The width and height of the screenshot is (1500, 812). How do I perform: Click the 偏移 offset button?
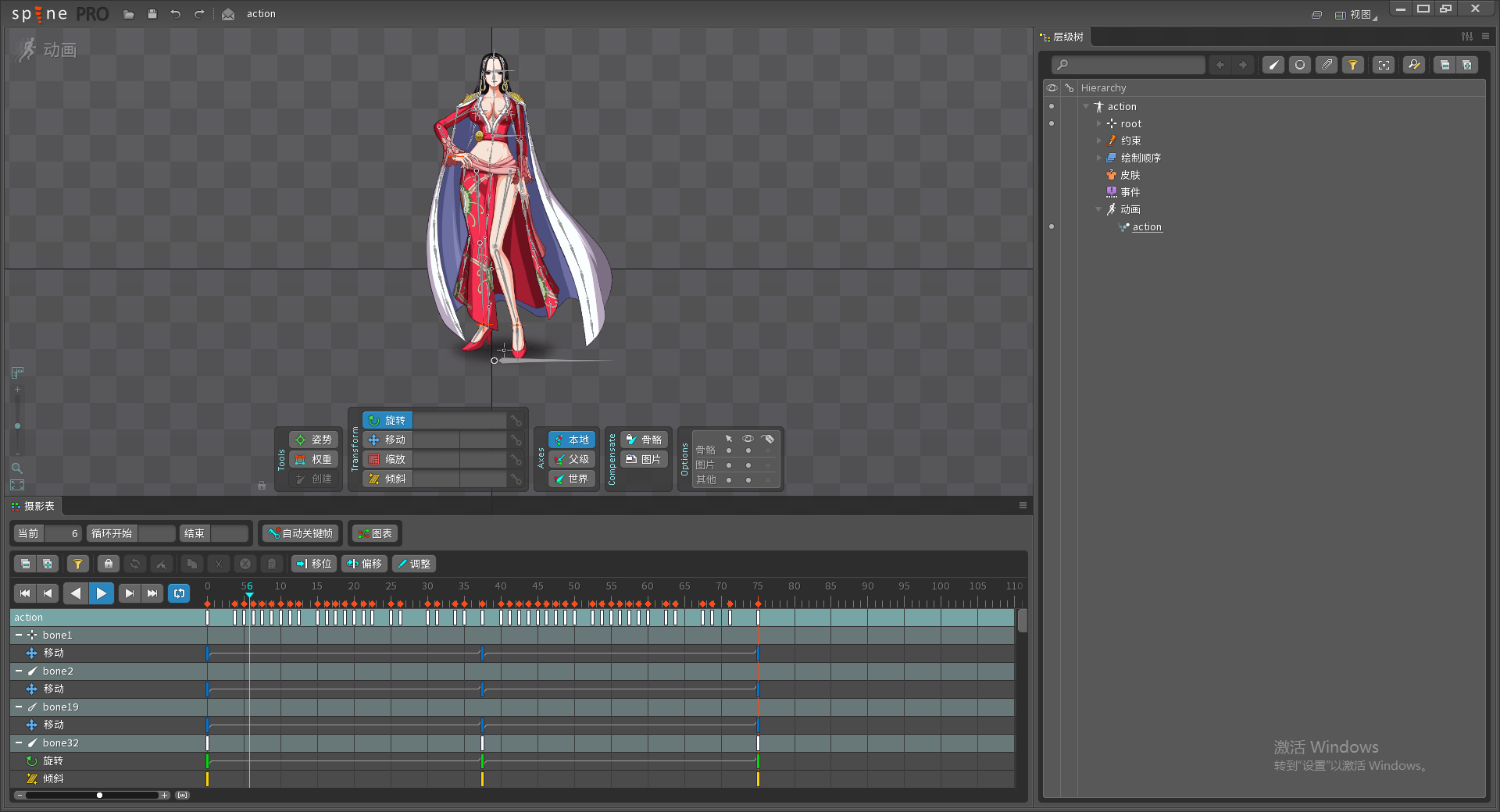pos(364,564)
